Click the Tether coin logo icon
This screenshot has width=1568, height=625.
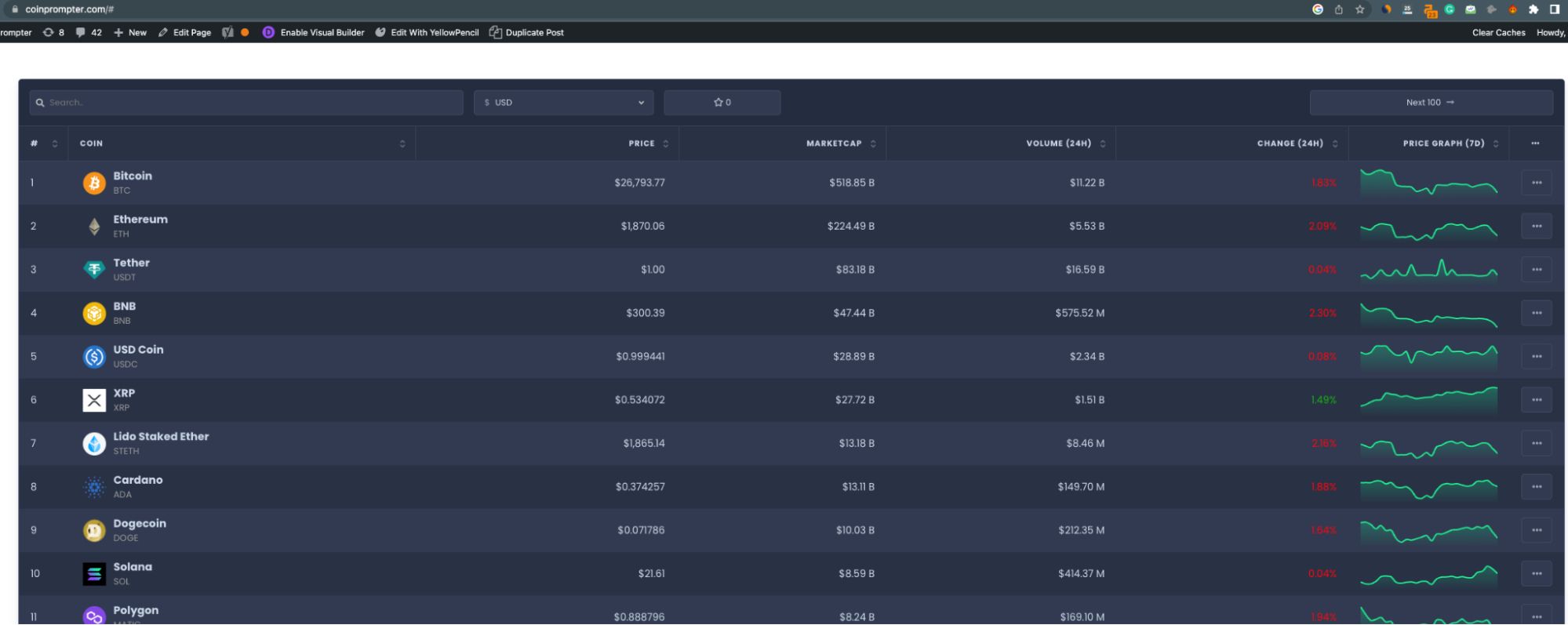[94, 270]
